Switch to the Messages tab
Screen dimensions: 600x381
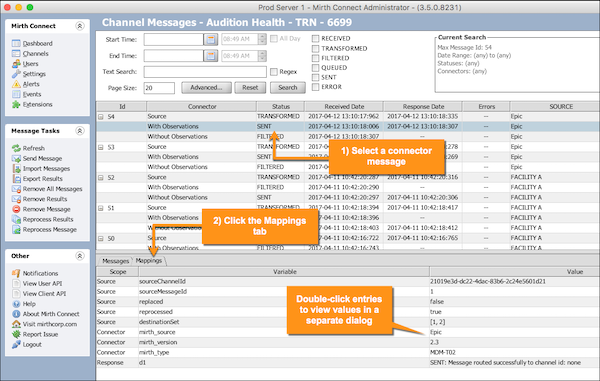(115, 261)
